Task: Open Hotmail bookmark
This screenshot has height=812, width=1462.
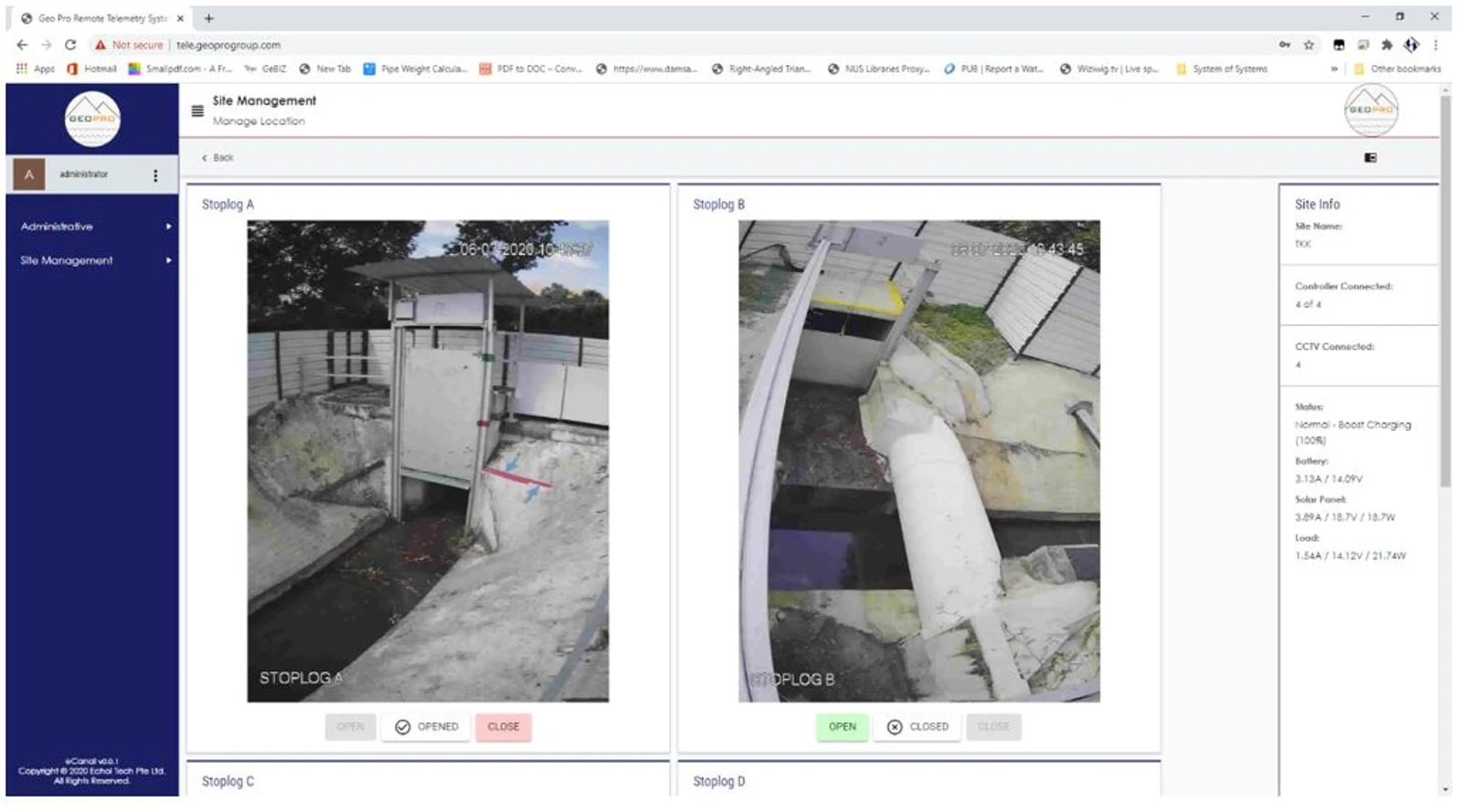Action: point(91,69)
